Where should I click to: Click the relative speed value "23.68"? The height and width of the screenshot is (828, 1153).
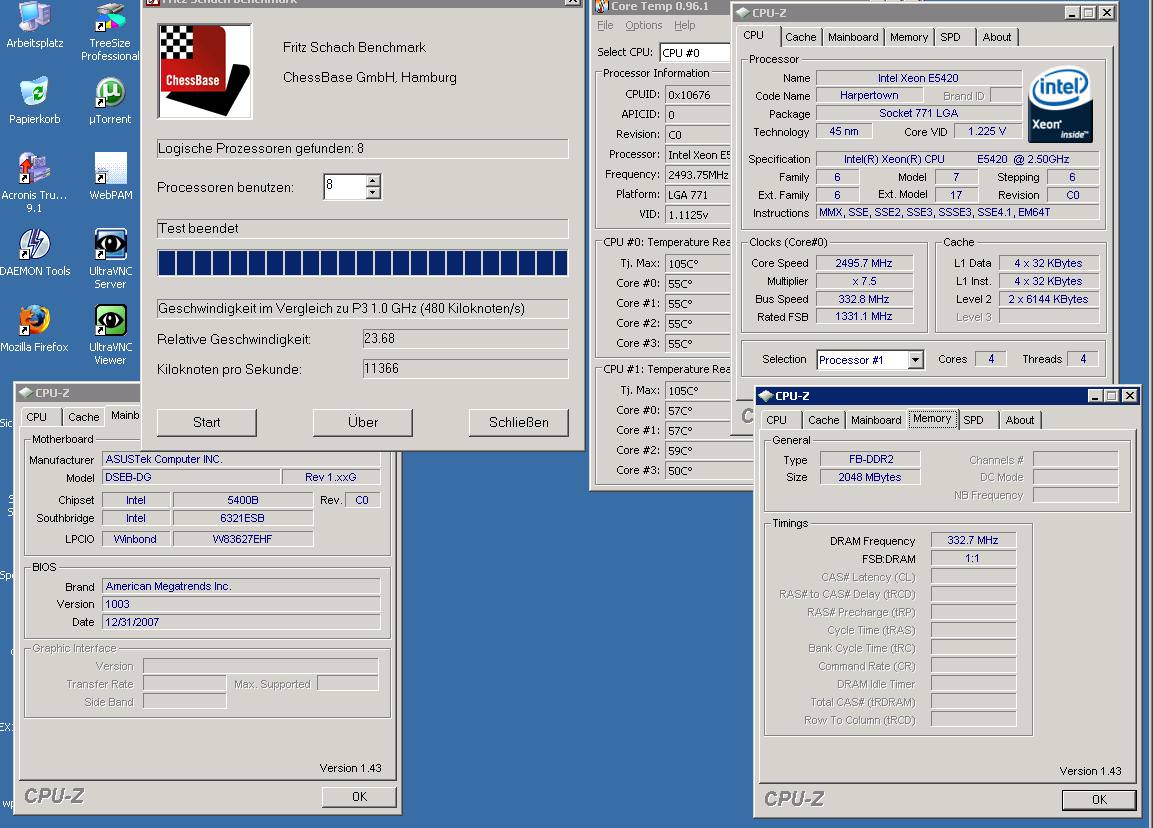465,339
